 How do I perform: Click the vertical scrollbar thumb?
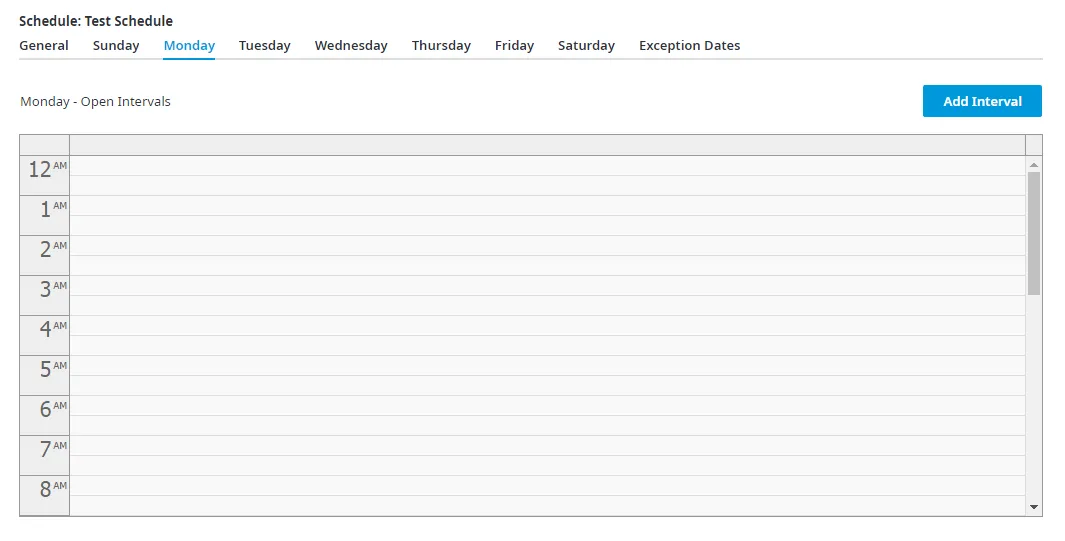tap(1034, 234)
